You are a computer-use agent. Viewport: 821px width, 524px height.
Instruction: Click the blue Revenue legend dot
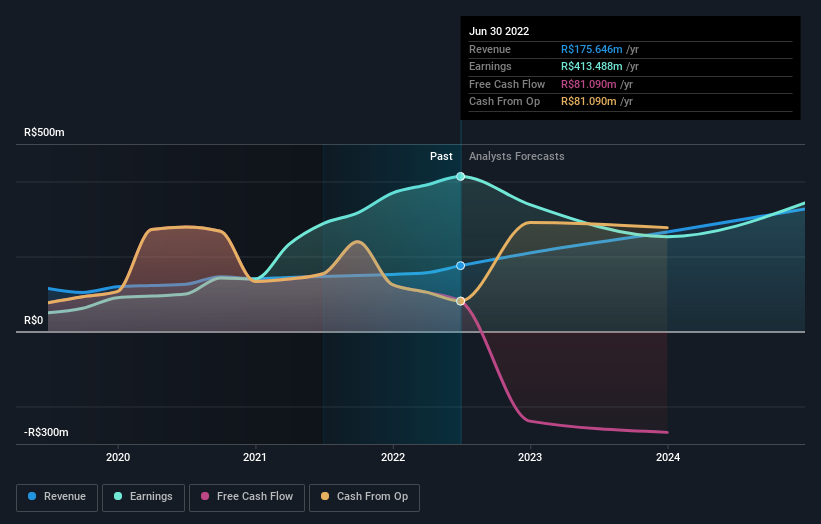click(x=32, y=496)
